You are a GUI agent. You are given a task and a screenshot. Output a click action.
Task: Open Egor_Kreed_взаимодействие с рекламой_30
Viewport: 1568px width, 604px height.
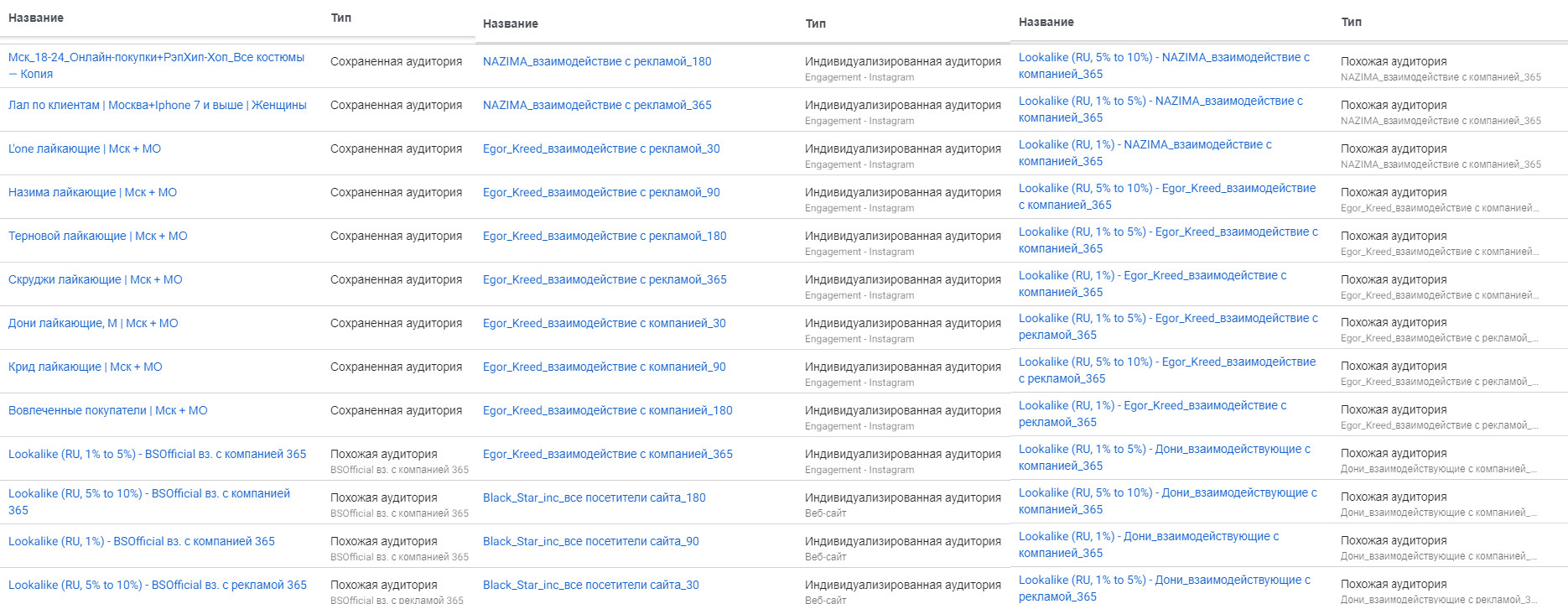[601, 148]
